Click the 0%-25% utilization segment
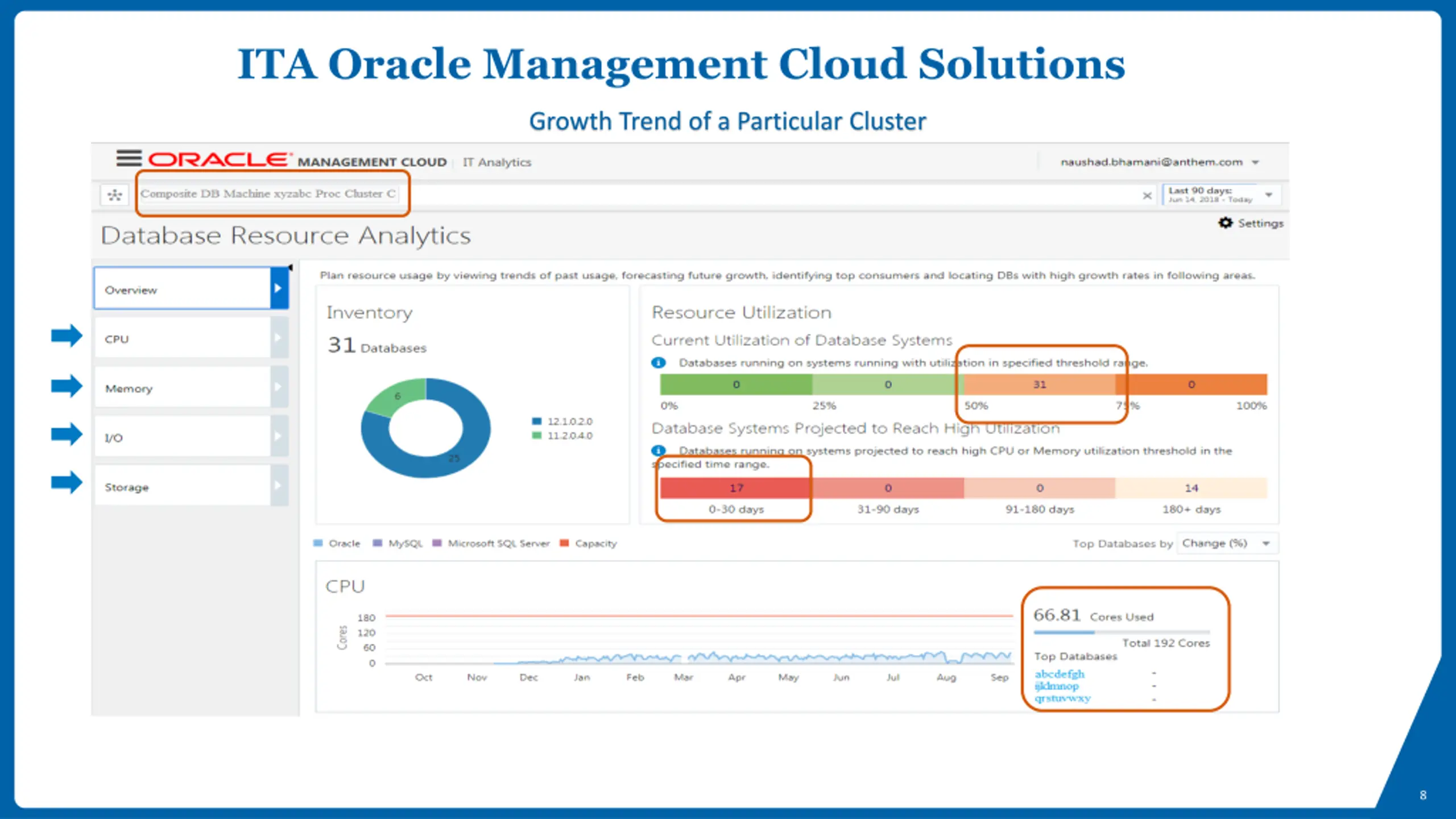This screenshot has width=1456, height=819. coord(736,384)
